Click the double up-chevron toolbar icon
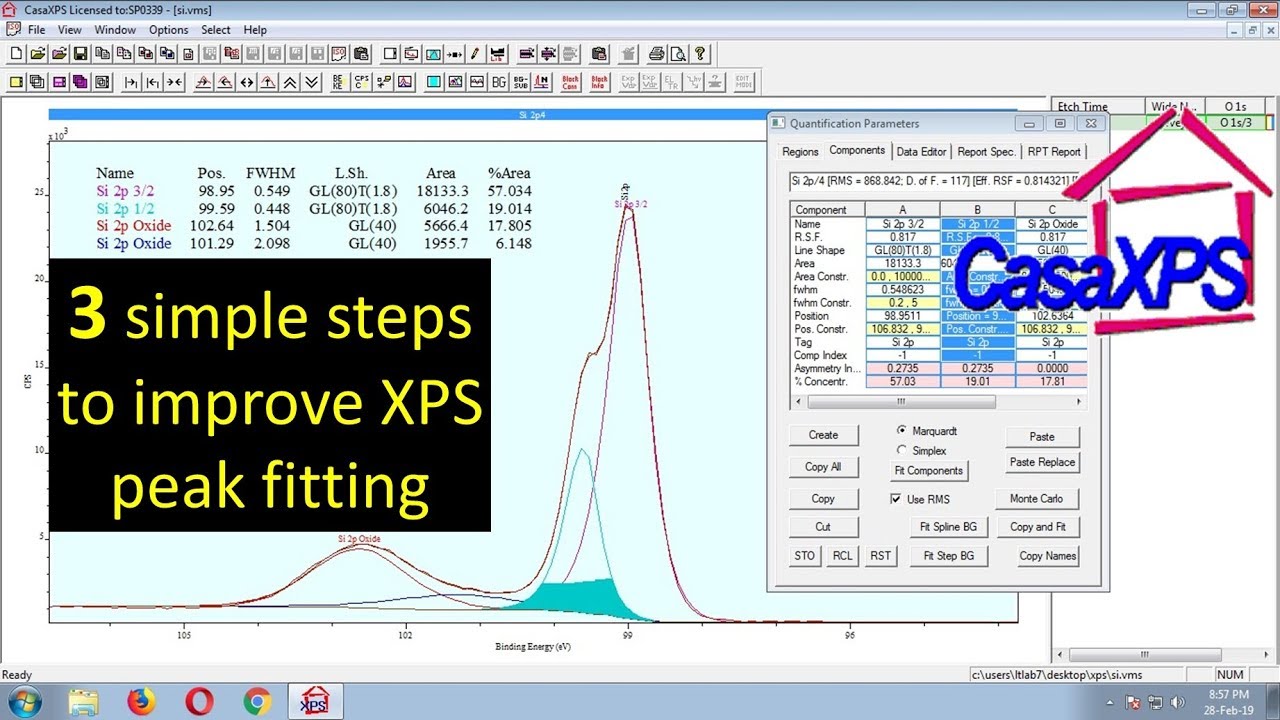Image resolution: width=1280 pixels, height=720 pixels. point(290,82)
